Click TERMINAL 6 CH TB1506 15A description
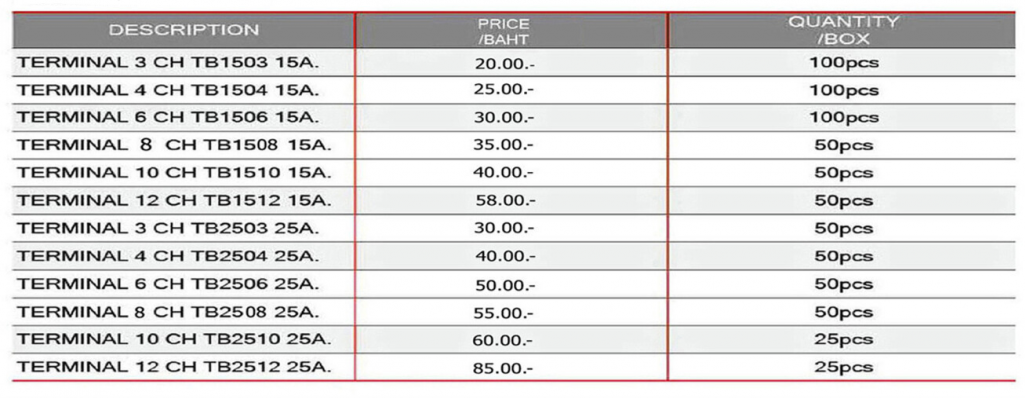The image size is (1025, 398). point(168,118)
